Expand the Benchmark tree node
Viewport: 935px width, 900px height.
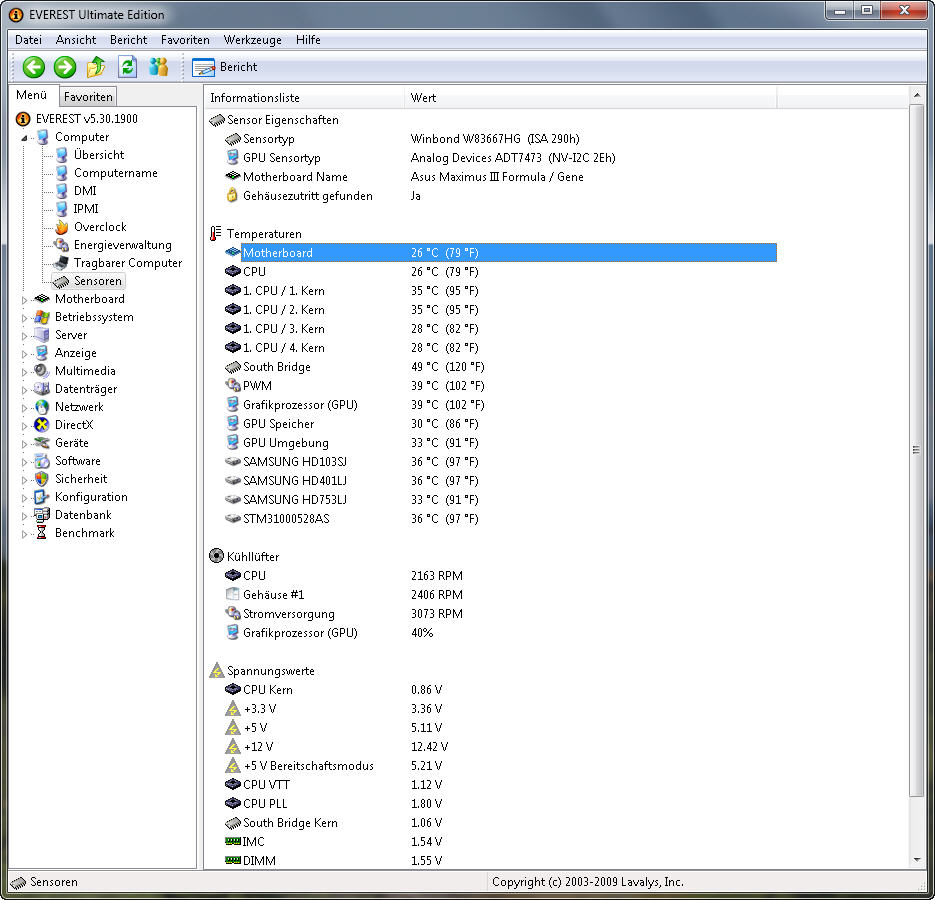pyautogui.click(x=26, y=533)
